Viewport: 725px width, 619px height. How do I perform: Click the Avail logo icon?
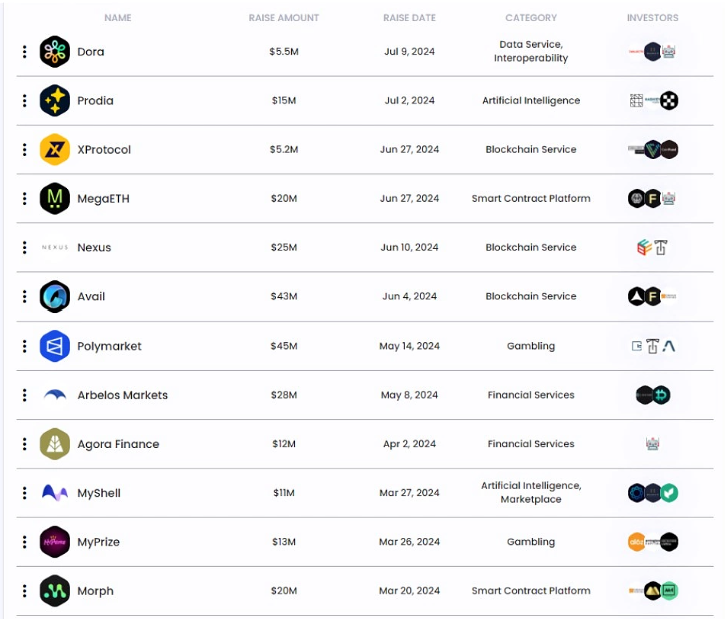coord(54,297)
